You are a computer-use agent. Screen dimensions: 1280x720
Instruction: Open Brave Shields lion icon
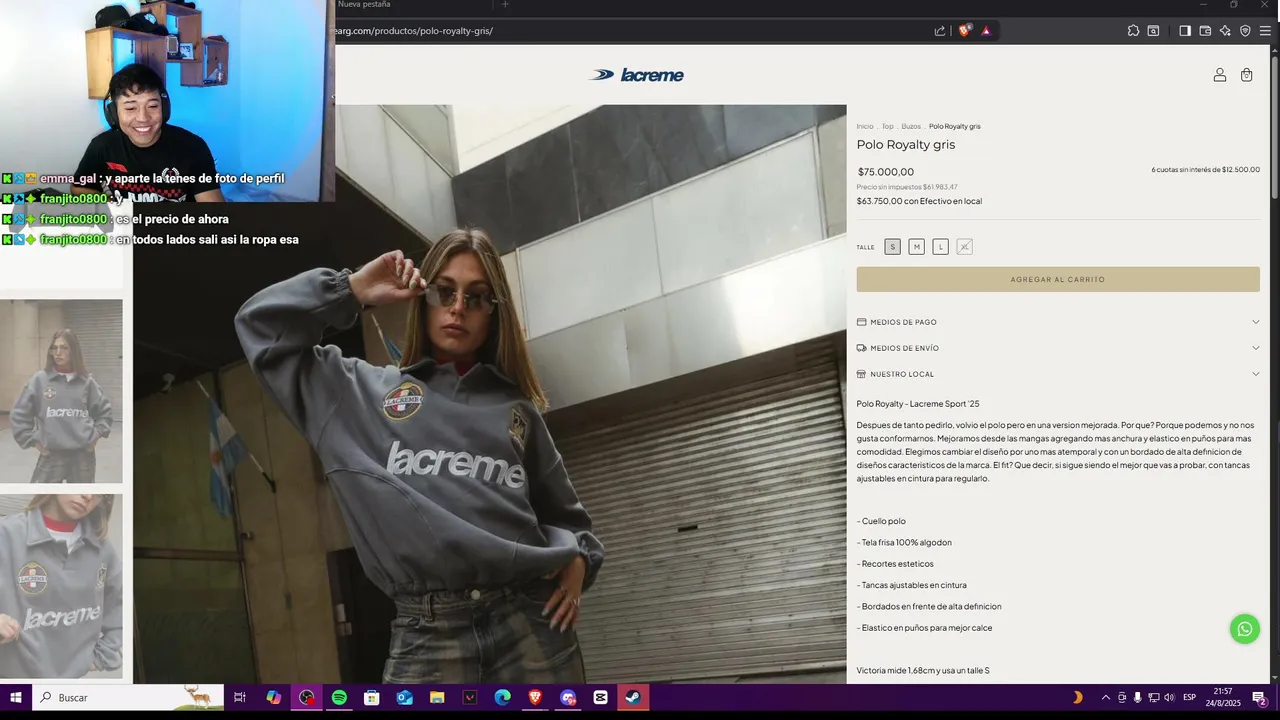(x=964, y=31)
